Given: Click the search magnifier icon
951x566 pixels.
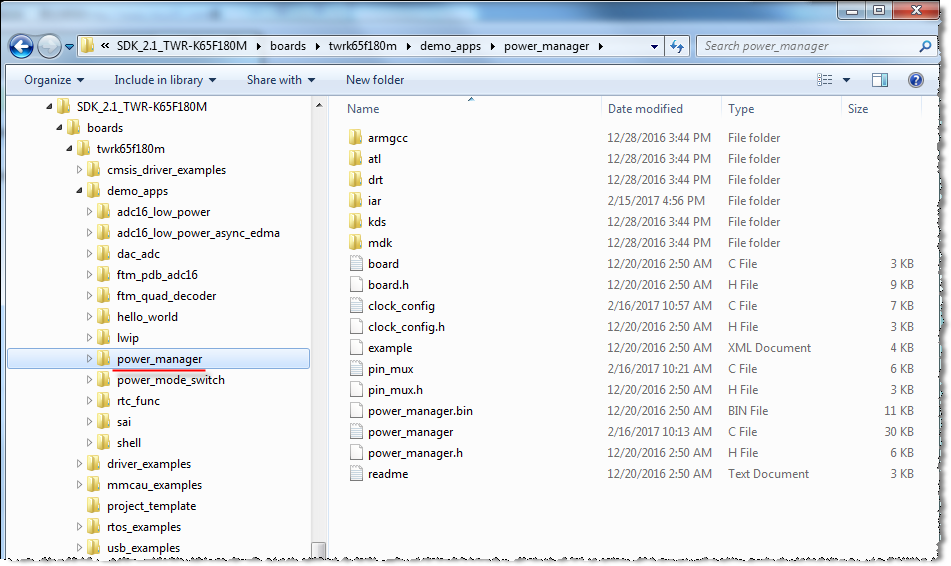Looking at the screenshot, I should coord(925,46).
